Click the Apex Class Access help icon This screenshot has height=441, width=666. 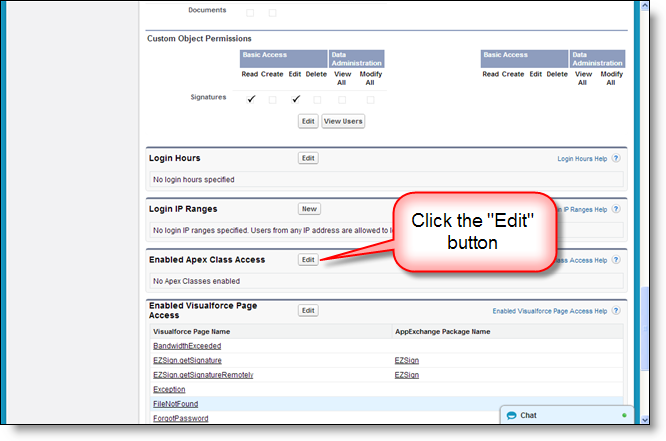(617, 260)
